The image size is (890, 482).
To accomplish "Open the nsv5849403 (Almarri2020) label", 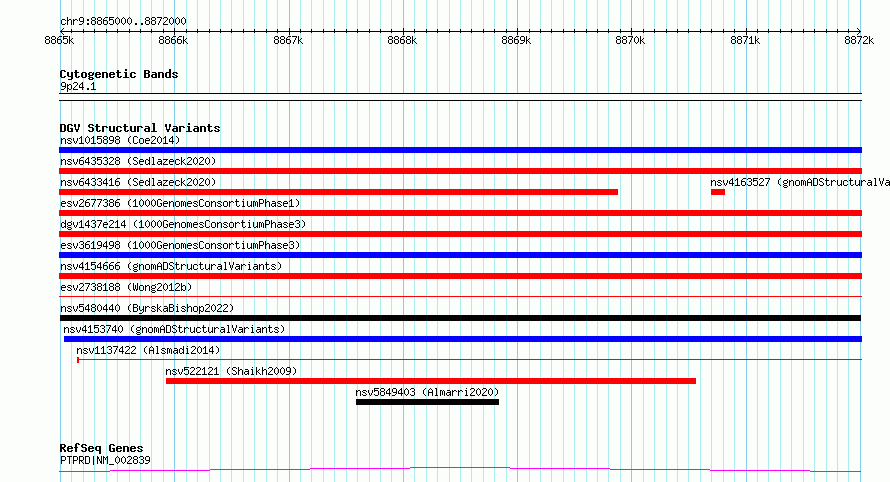I will coord(427,392).
